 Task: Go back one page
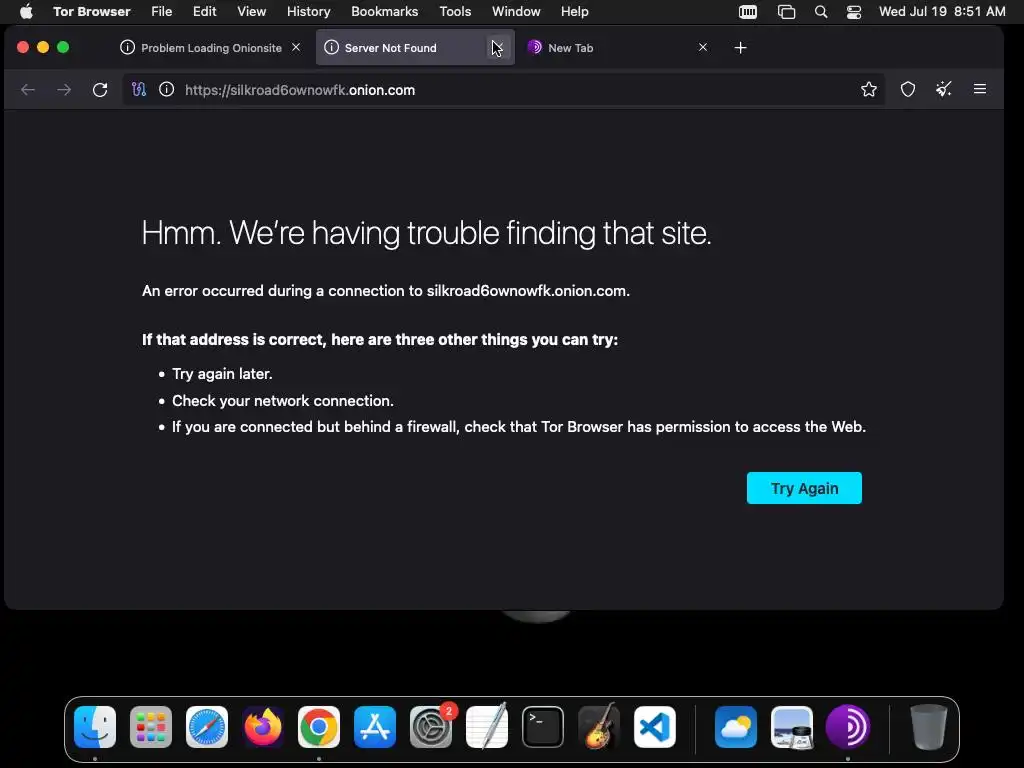[x=27, y=89]
